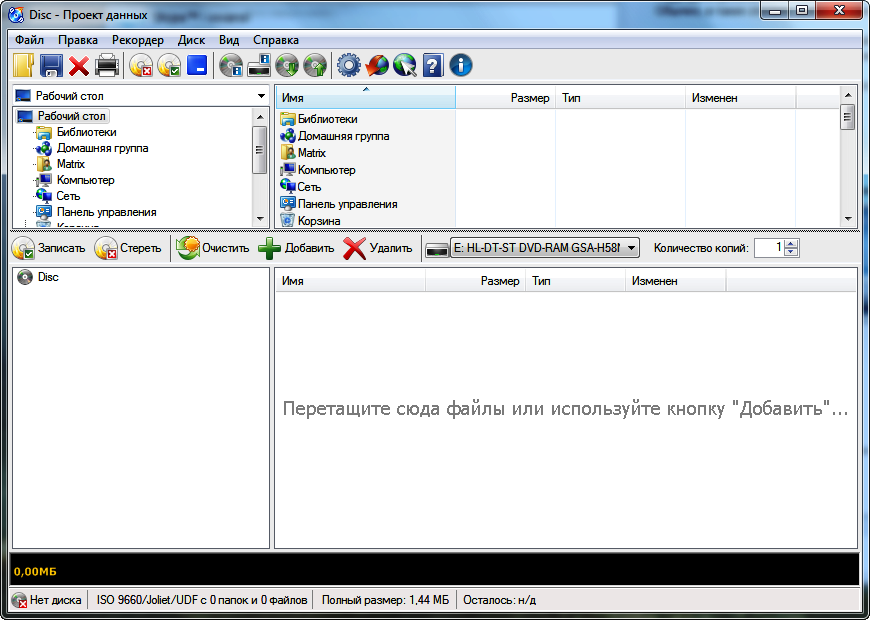
Task: Click the blue question mark help icon
Action: click(x=432, y=66)
